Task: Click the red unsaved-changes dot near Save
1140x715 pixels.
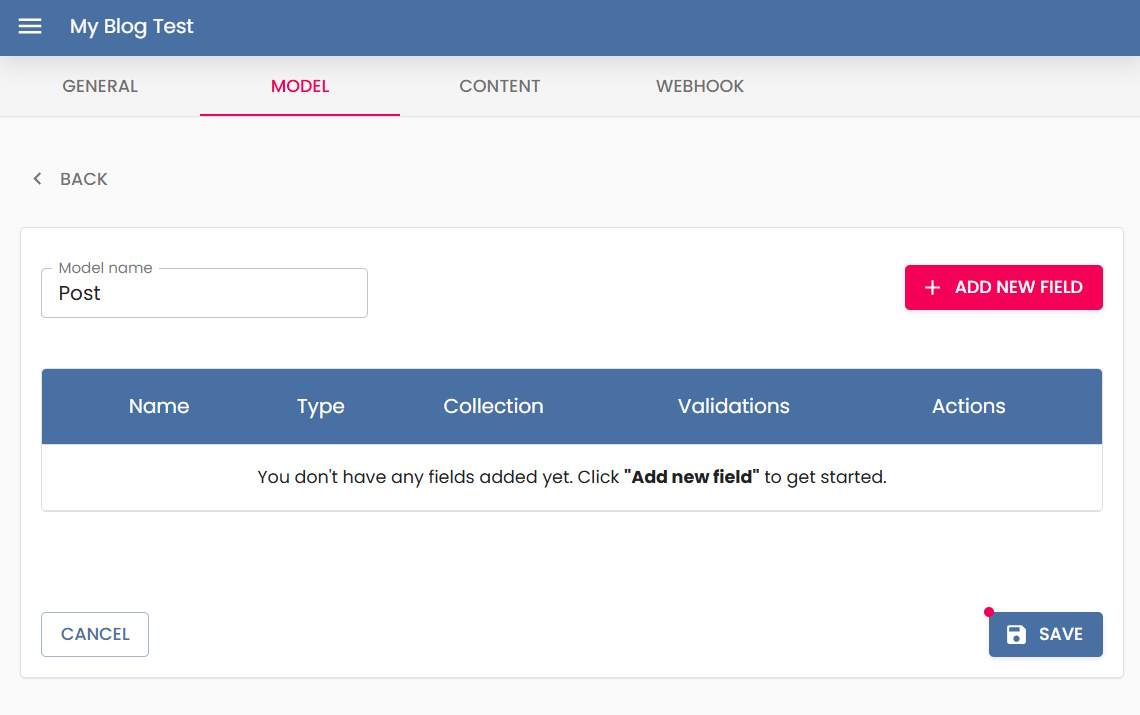Action: click(989, 612)
